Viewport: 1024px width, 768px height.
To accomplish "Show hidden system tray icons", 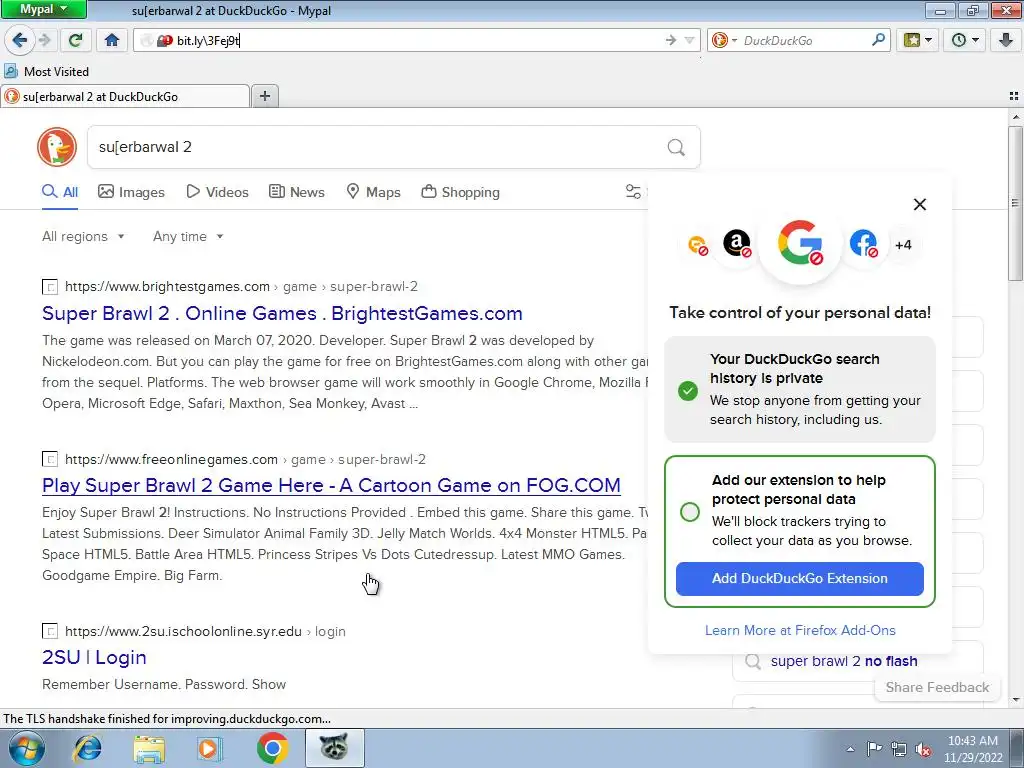I will click(850, 749).
